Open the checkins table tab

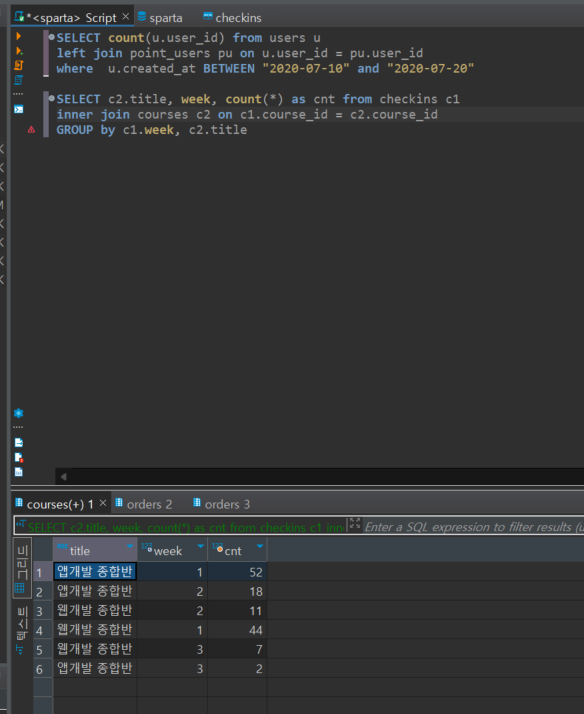coord(233,18)
